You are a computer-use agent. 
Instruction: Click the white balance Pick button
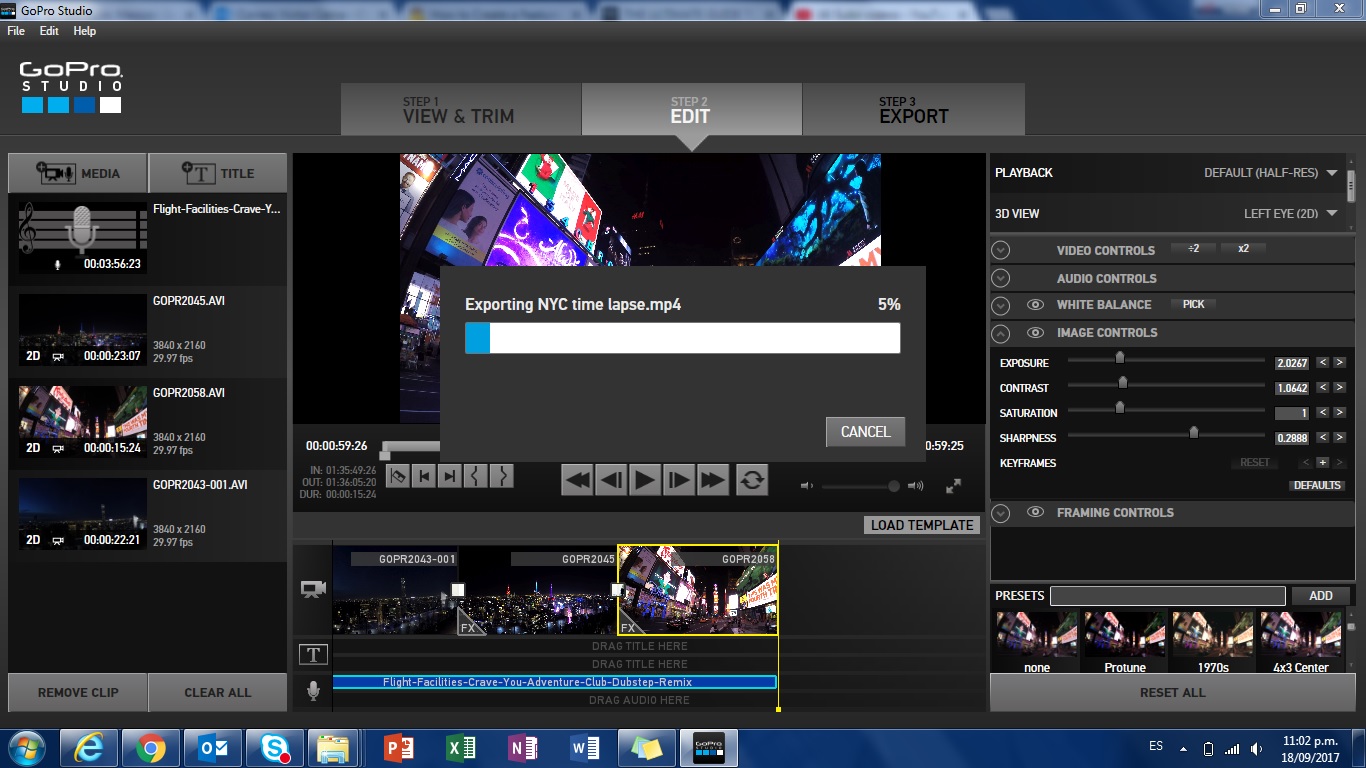point(1194,305)
